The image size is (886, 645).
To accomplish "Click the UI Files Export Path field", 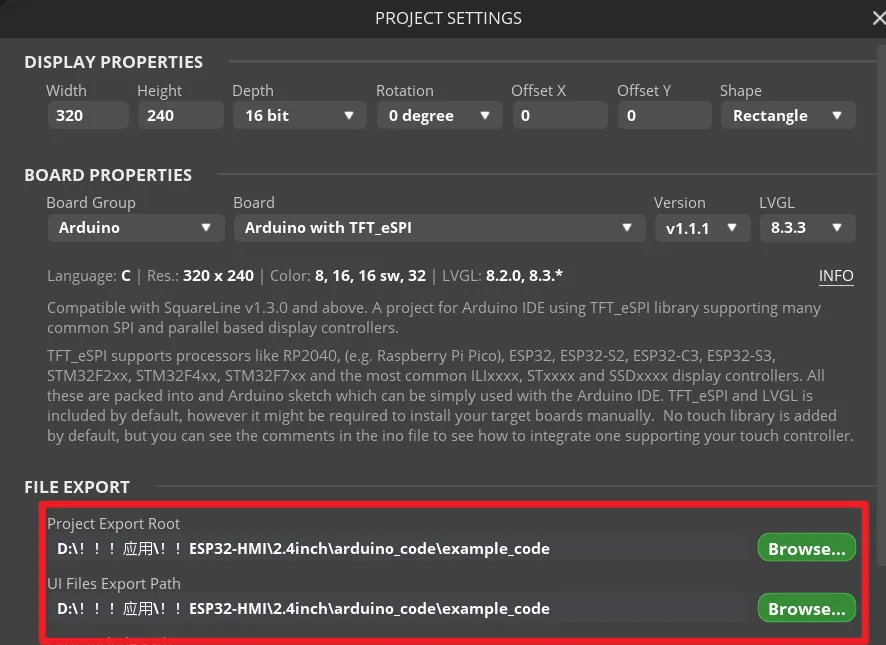I will (x=400, y=609).
